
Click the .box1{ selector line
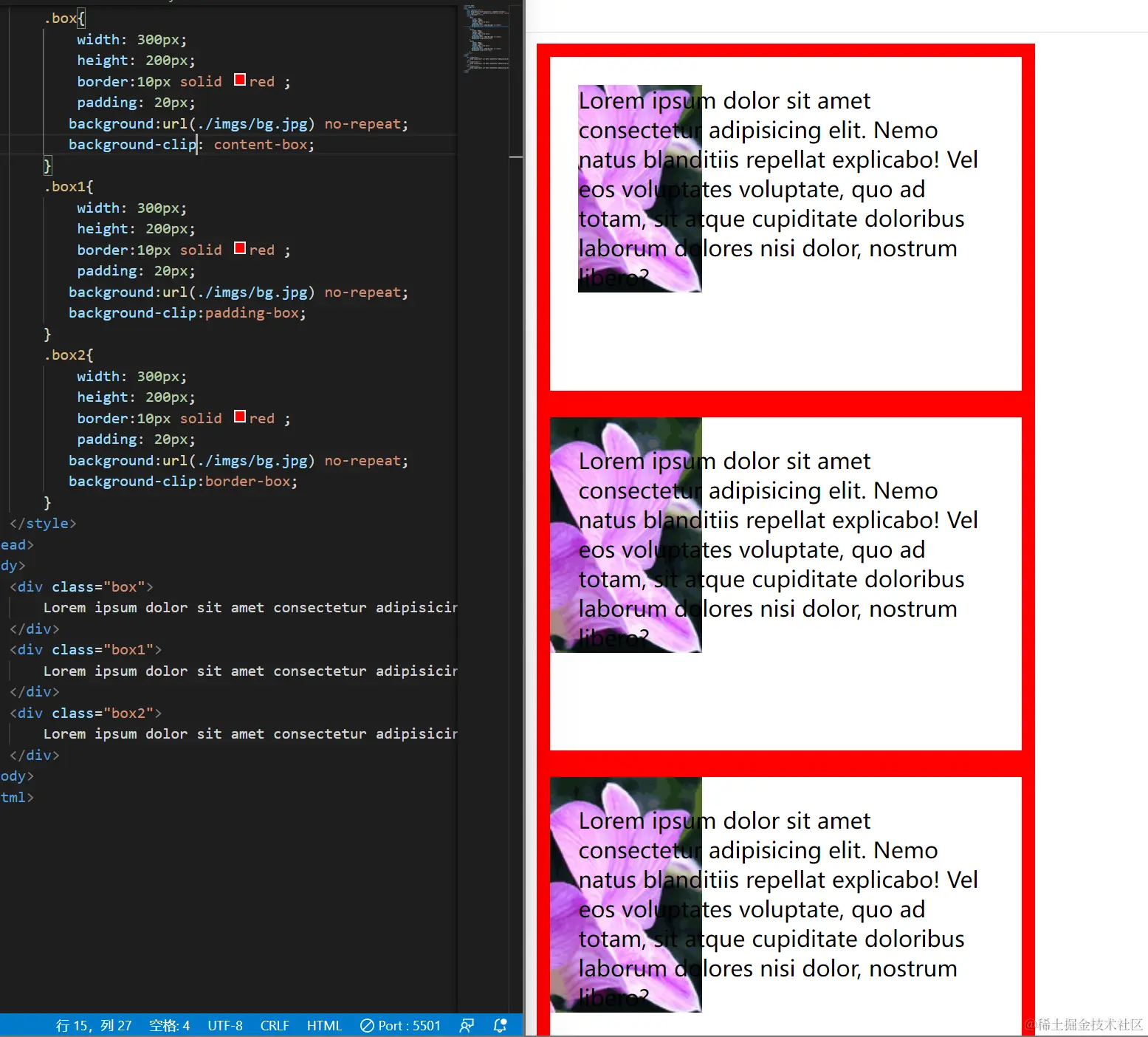[69, 187]
